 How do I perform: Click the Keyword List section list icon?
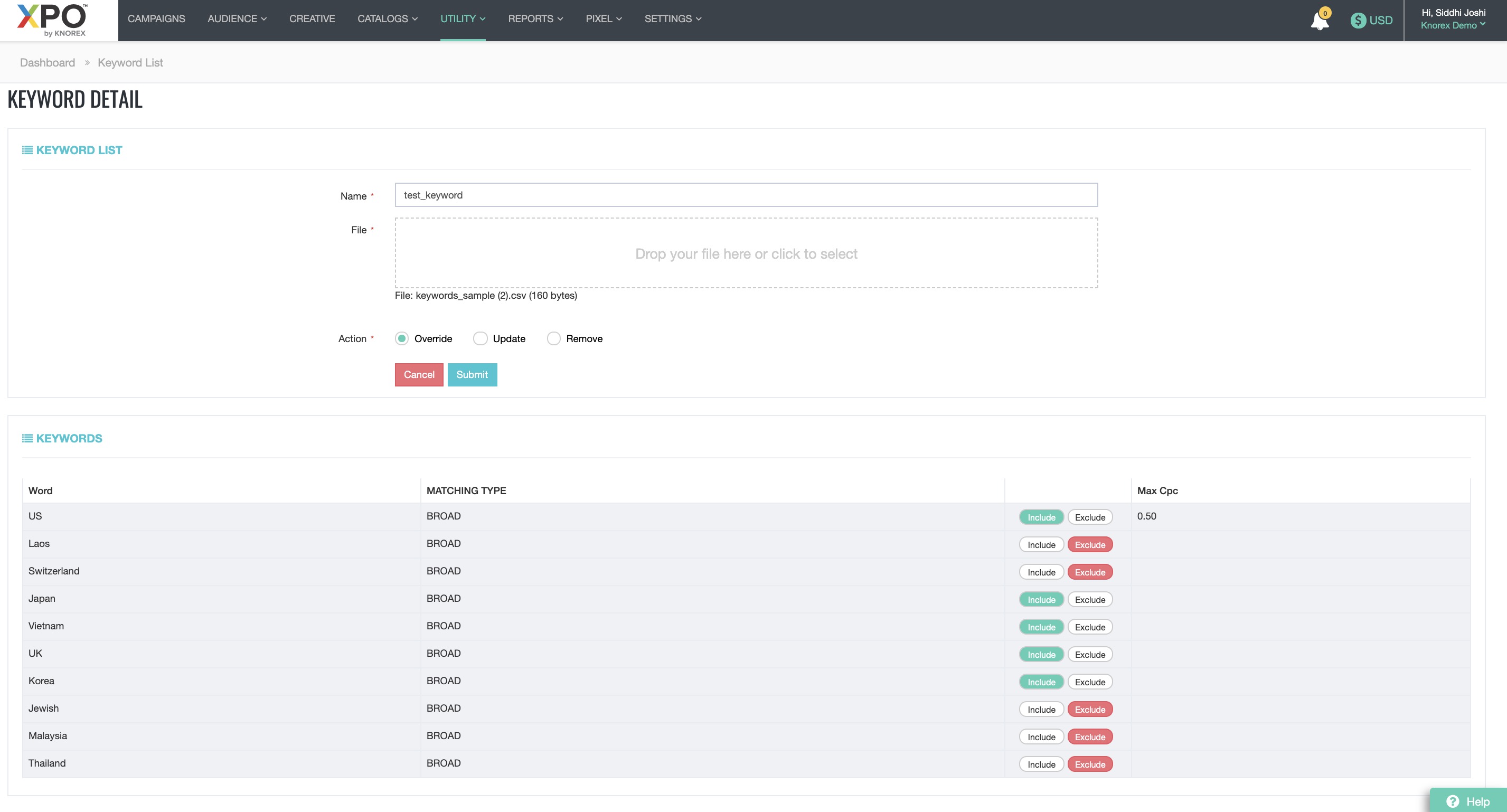coord(27,150)
